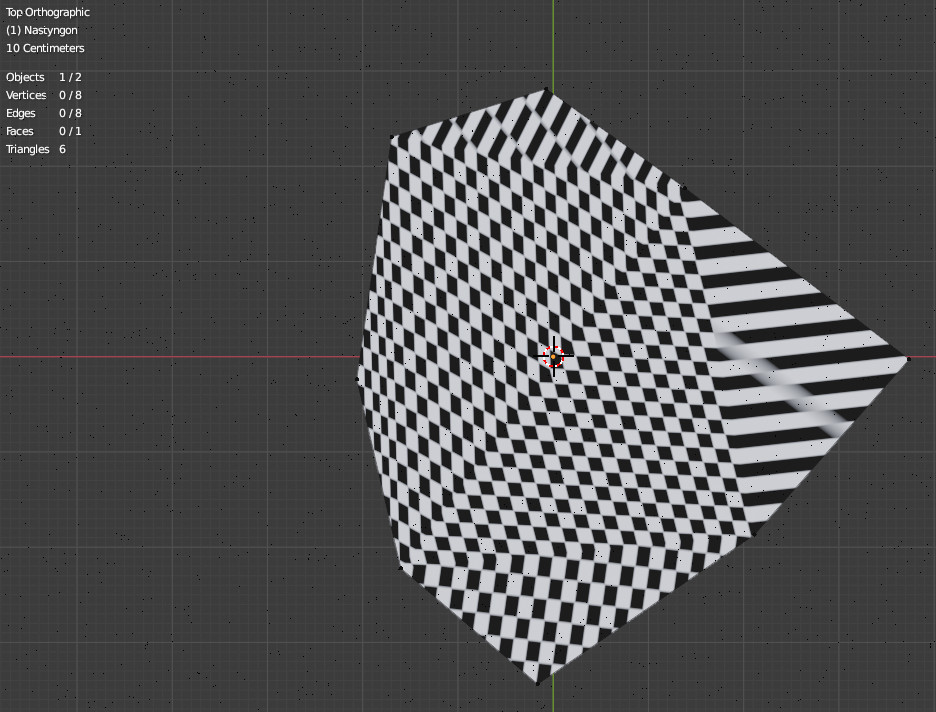Click the 'Faces 0 / 1' statistic

coord(44,131)
